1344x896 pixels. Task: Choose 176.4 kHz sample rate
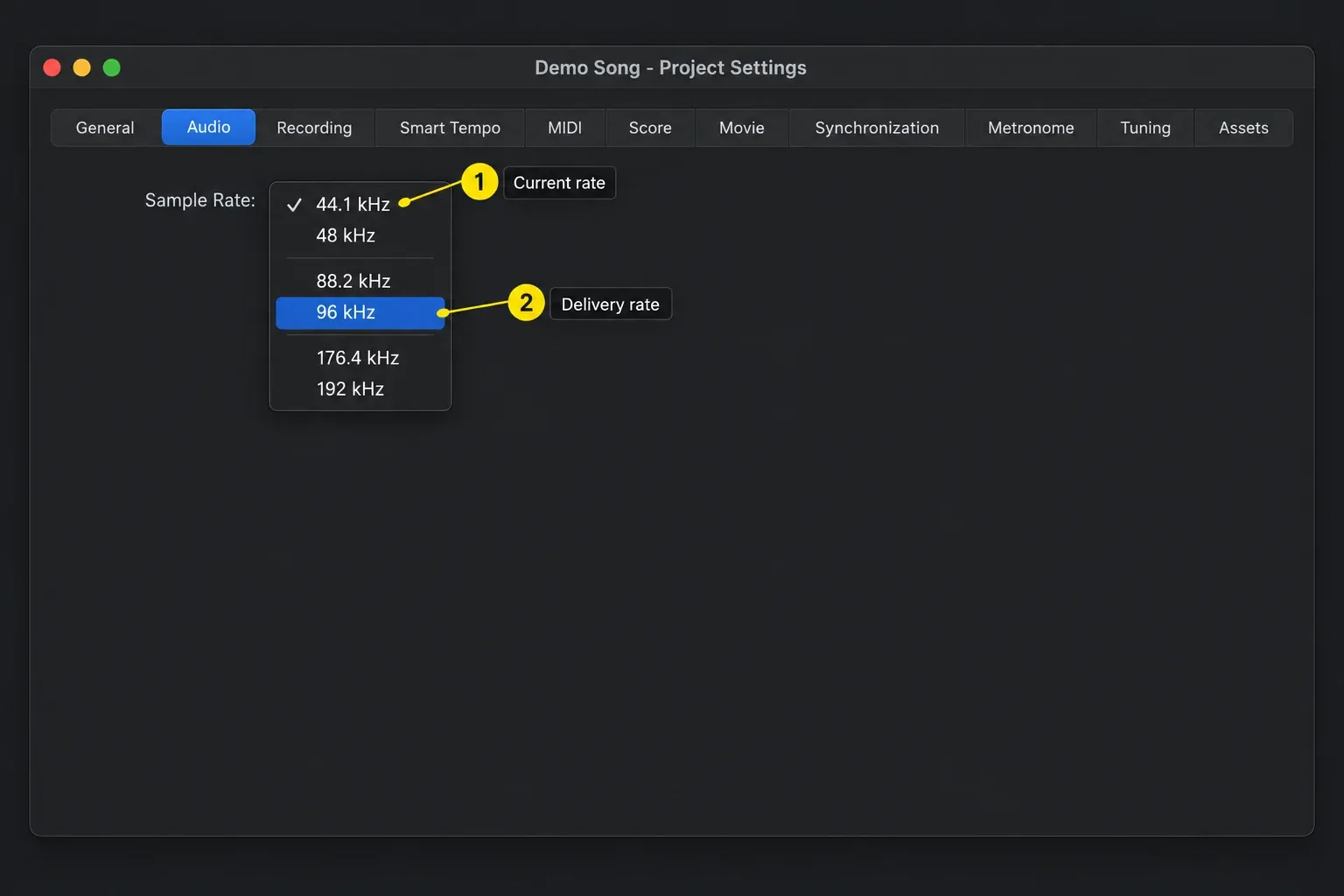[x=360, y=358]
